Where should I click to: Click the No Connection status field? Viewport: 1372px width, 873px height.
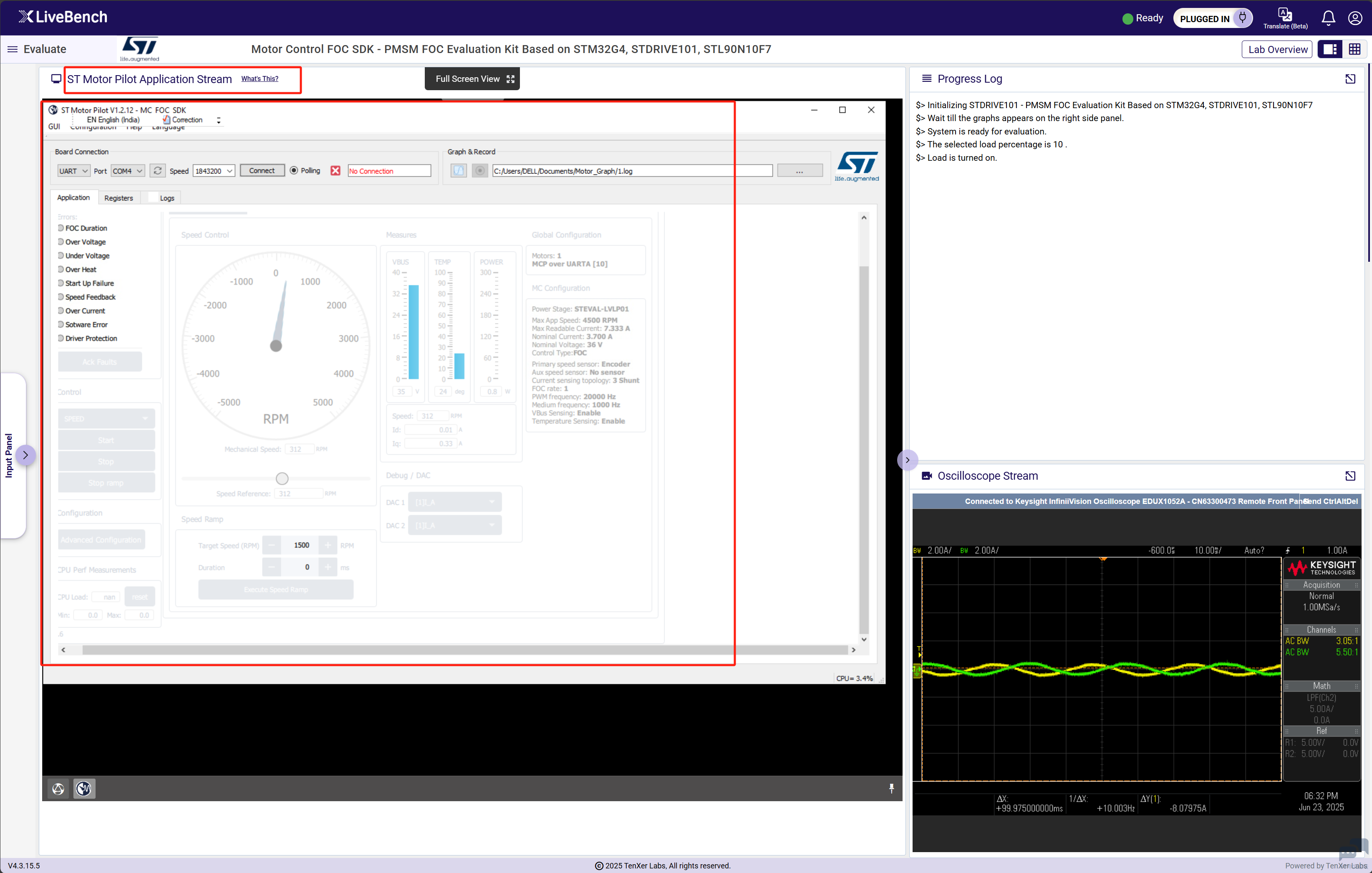(389, 171)
